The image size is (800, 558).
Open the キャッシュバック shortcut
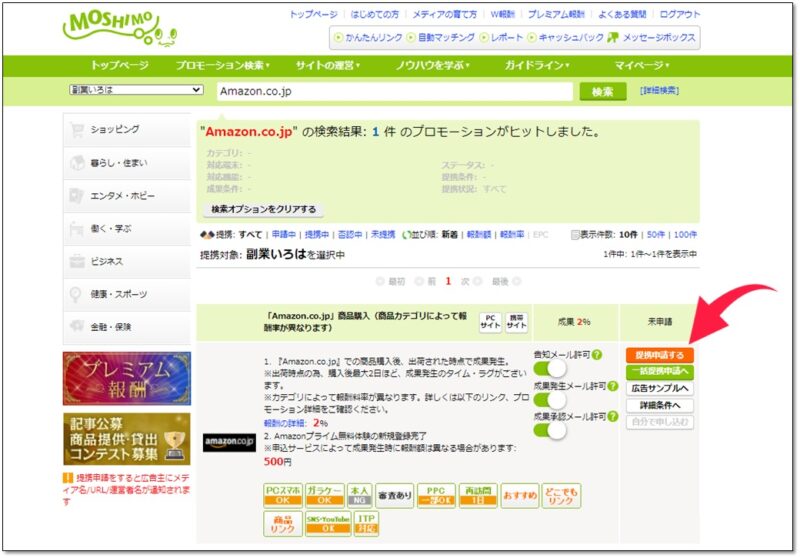click(x=566, y=38)
